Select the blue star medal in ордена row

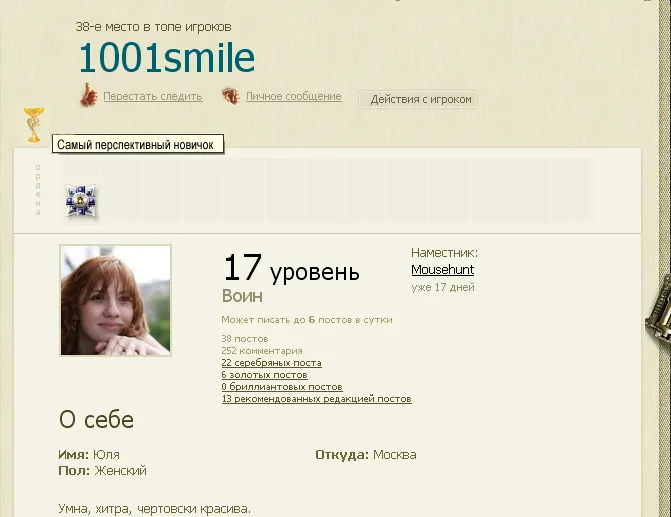click(x=81, y=200)
